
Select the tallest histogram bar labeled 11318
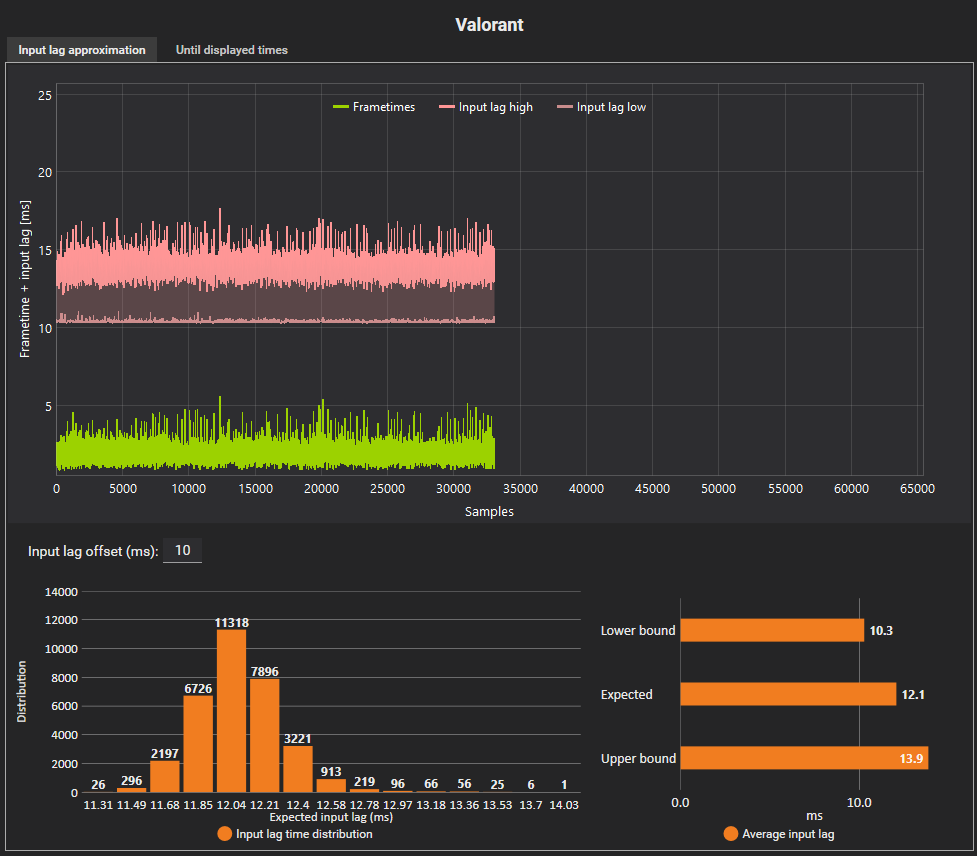(231, 711)
